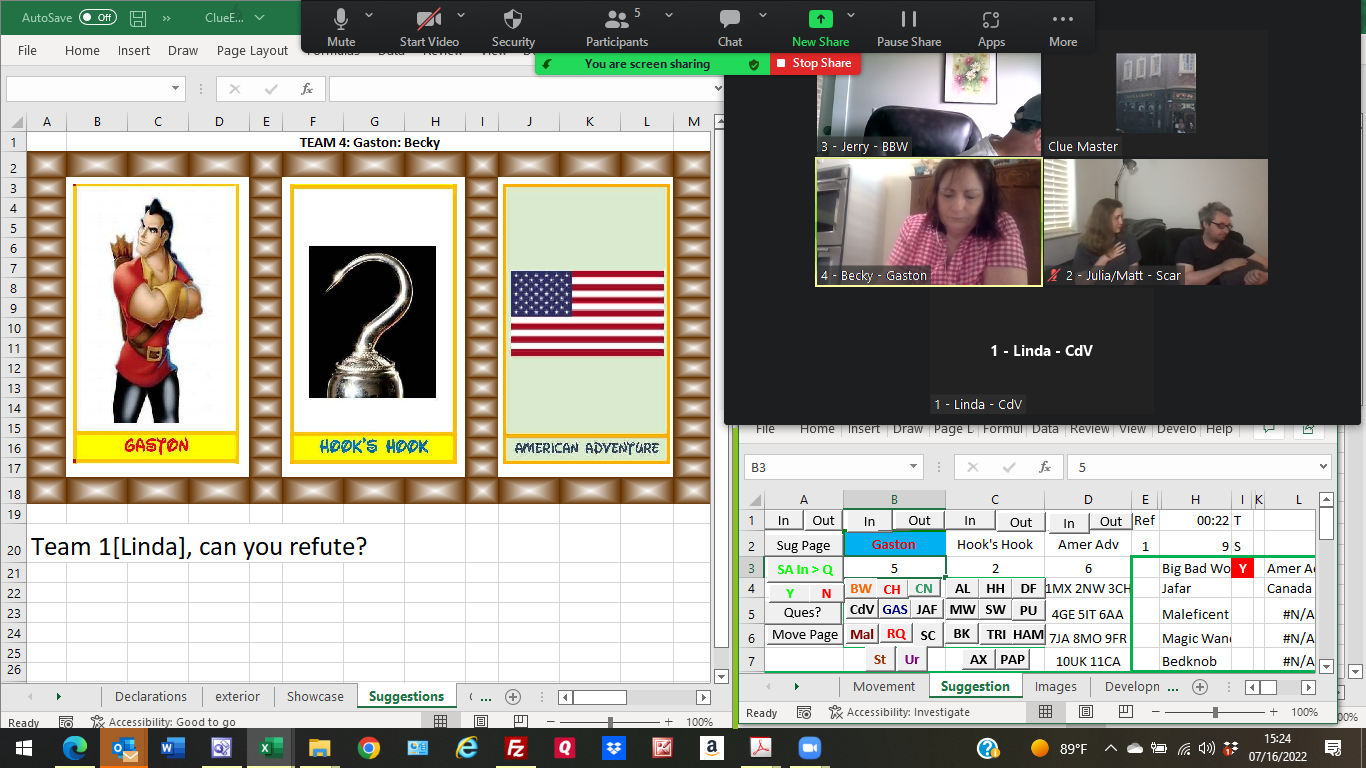Screen dimensions: 1366x768
Task: Select the Julia/Matt - Scar video thumbnail
Action: [1155, 222]
